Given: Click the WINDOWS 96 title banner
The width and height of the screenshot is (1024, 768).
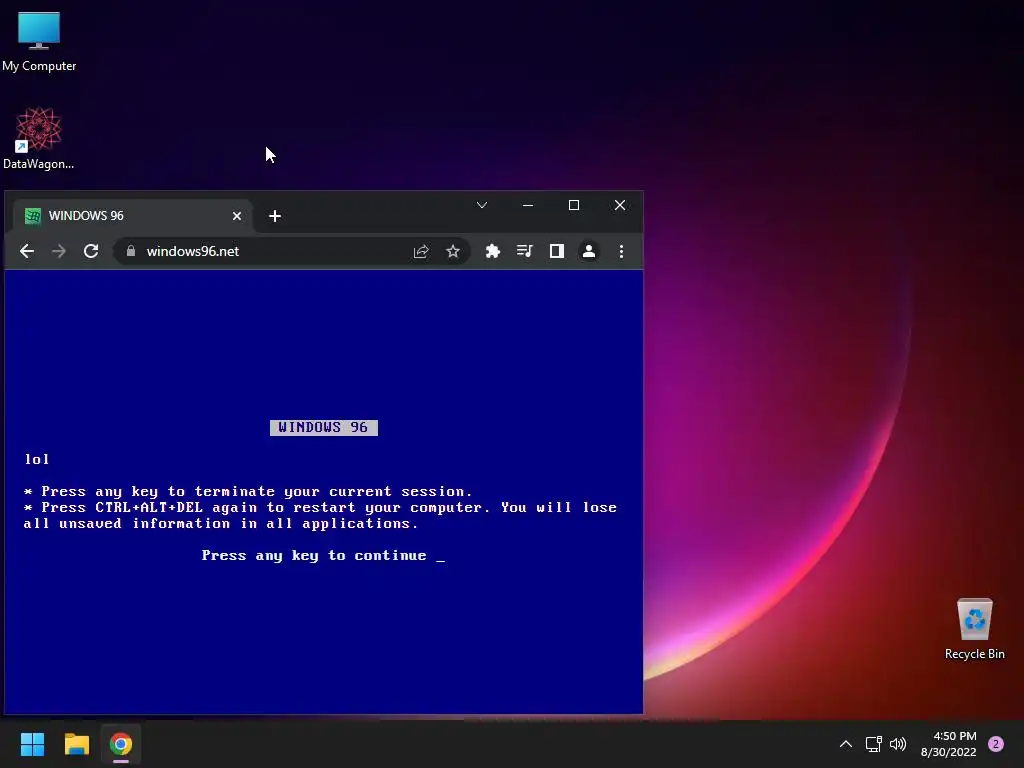Looking at the screenshot, I should click(x=324, y=427).
